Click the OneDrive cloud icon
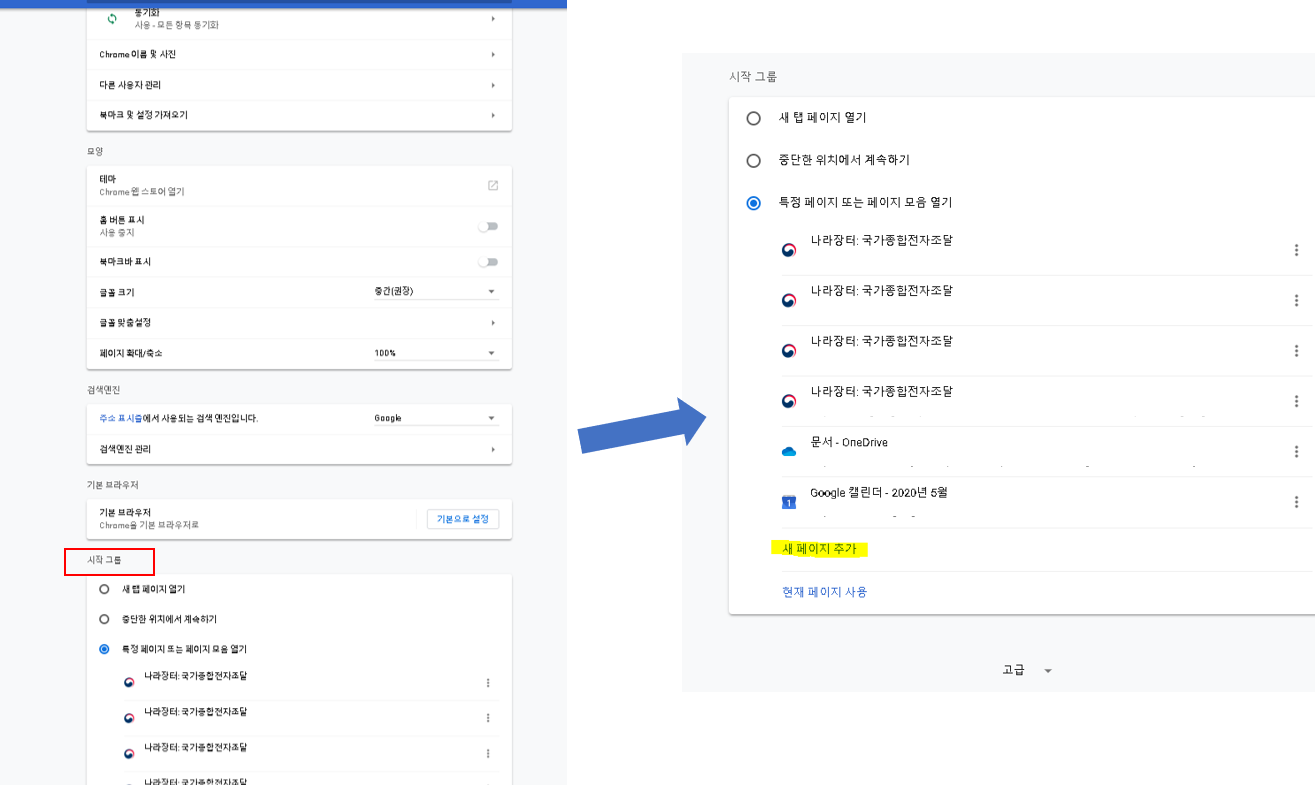 pyautogui.click(x=789, y=452)
